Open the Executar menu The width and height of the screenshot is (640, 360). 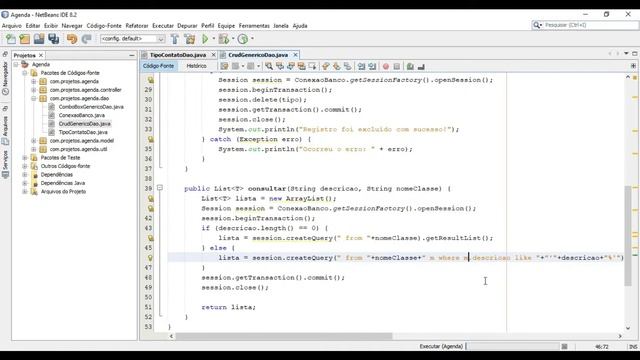click(x=163, y=26)
